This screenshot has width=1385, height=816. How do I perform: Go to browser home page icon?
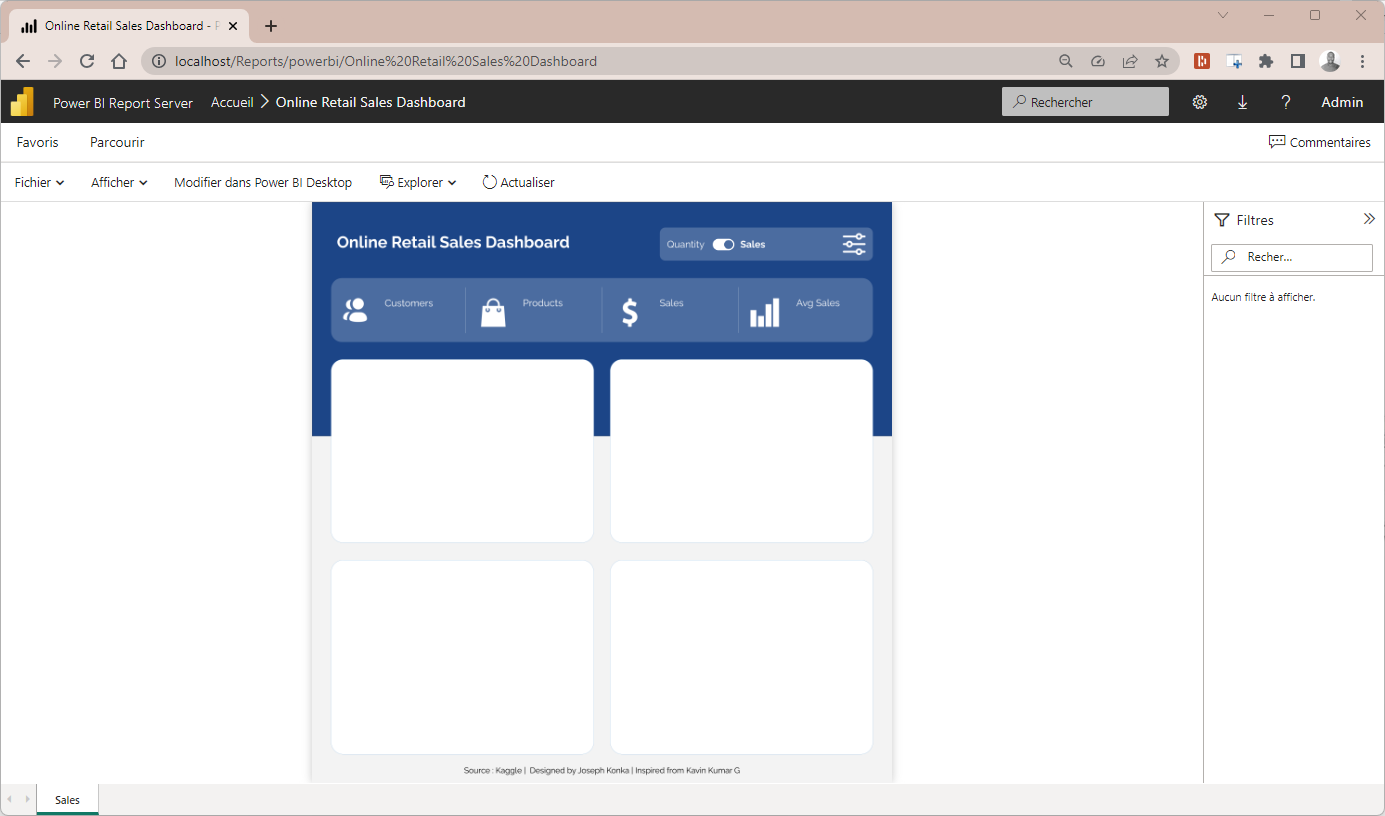click(x=119, y=61)
